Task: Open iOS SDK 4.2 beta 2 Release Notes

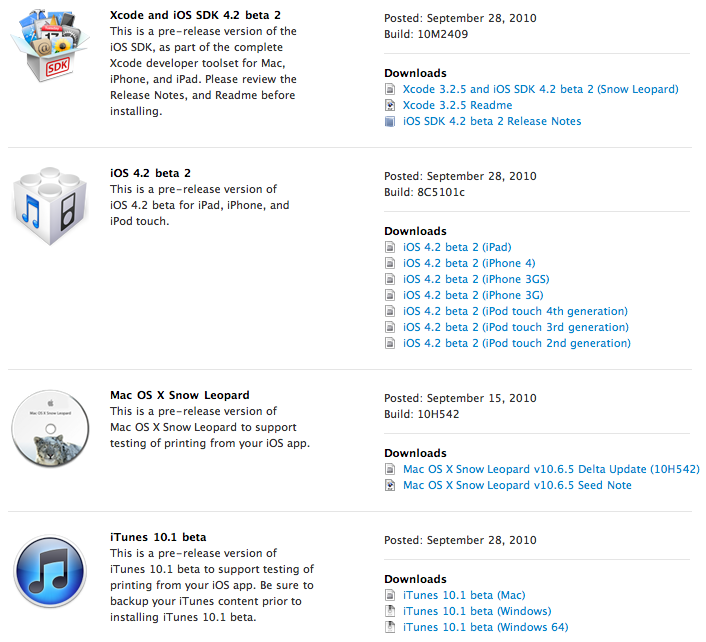Action: point(492,122)
